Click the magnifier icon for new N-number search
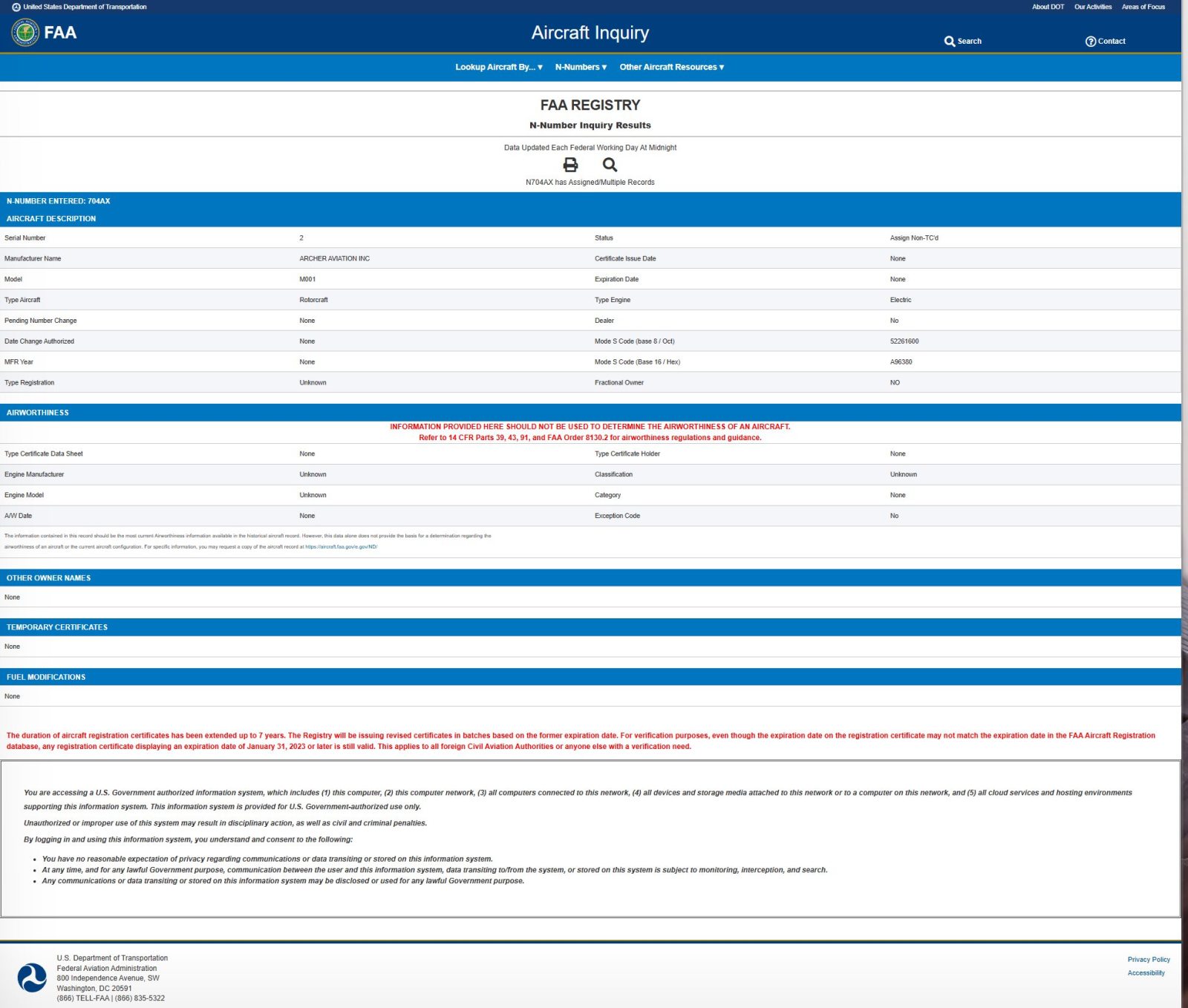The width and height of the screenshot is (1188, 1008). coord(610,165)
